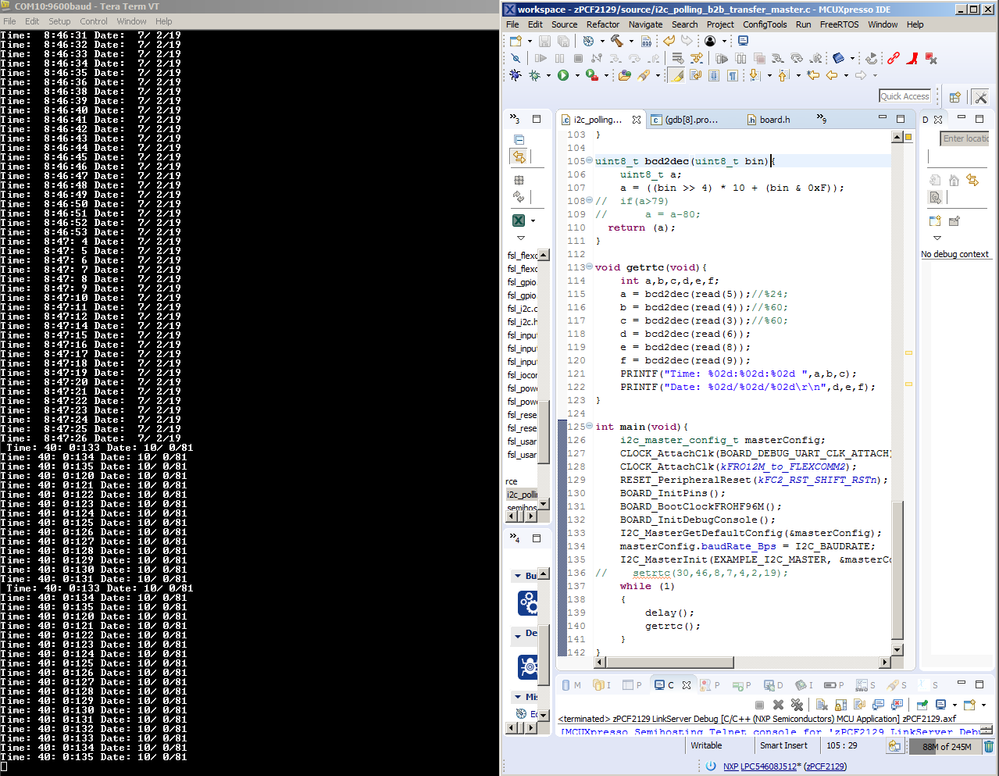Click the Quick Access search field

905,96
